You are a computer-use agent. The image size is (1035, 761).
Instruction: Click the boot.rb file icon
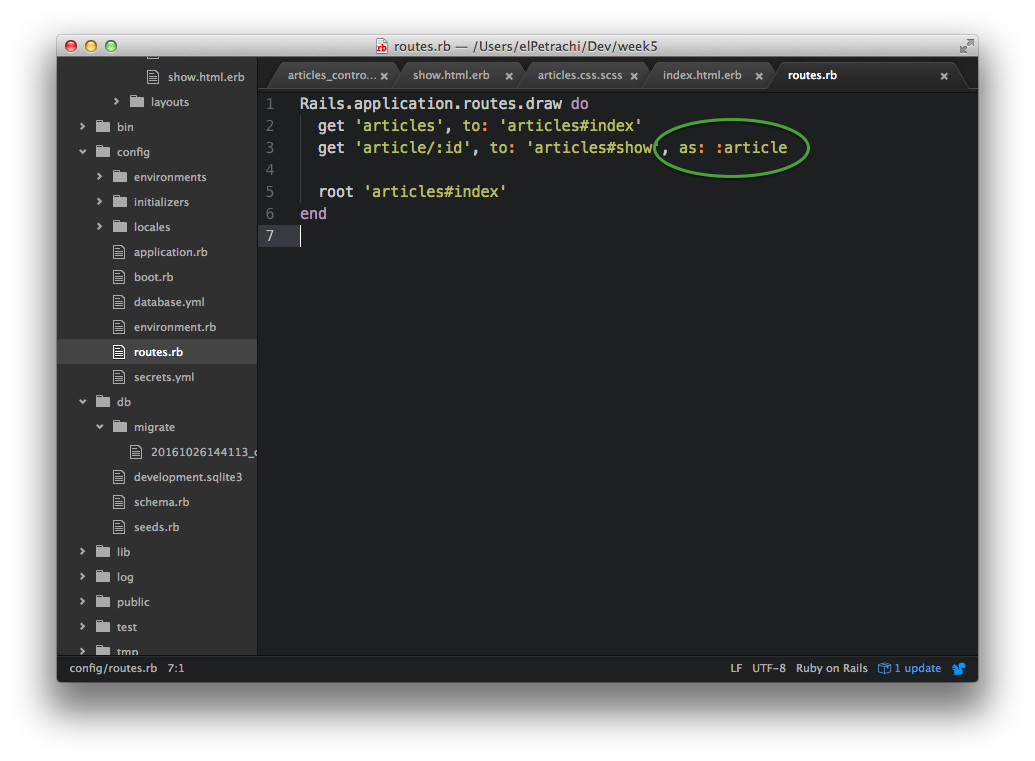pos(119,277)
